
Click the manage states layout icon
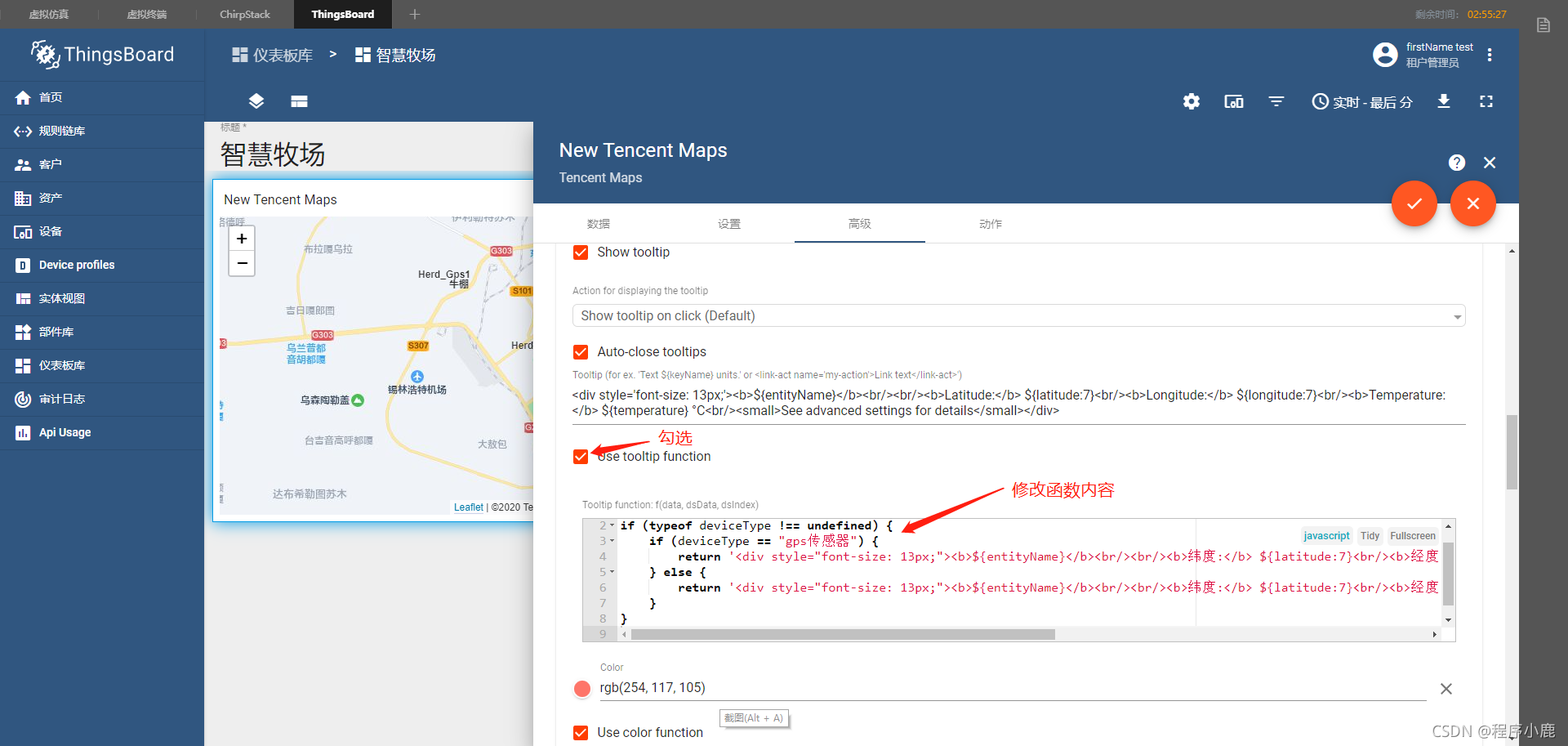(x=299, y=101)
